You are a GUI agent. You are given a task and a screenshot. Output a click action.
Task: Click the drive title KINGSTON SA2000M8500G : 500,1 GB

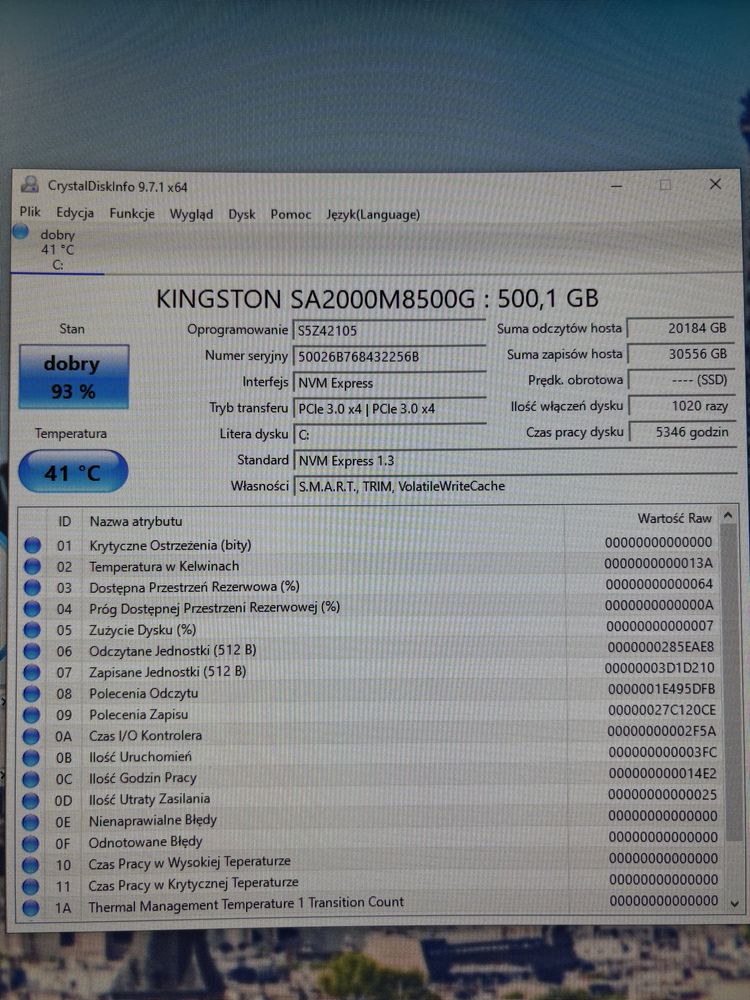tap(378, 298)
